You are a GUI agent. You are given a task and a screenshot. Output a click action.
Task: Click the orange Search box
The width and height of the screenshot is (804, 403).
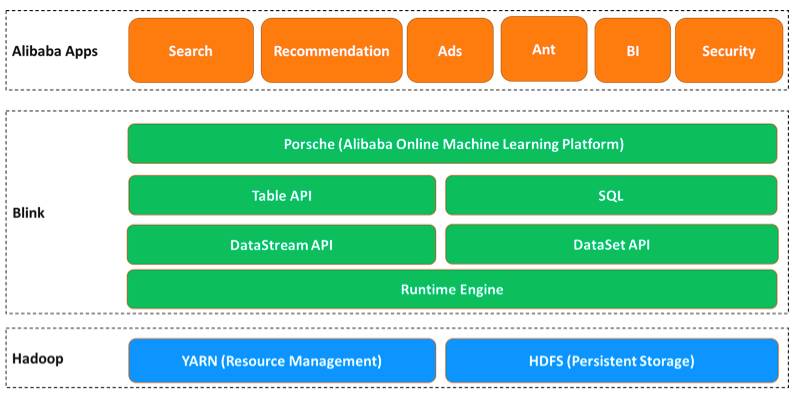tap(191, 50)
